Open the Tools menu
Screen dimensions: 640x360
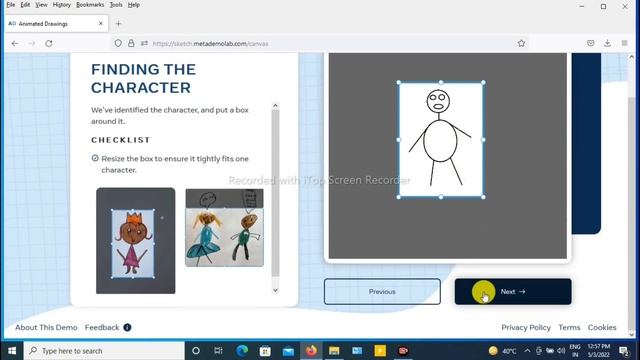click(x=116, y=5)
